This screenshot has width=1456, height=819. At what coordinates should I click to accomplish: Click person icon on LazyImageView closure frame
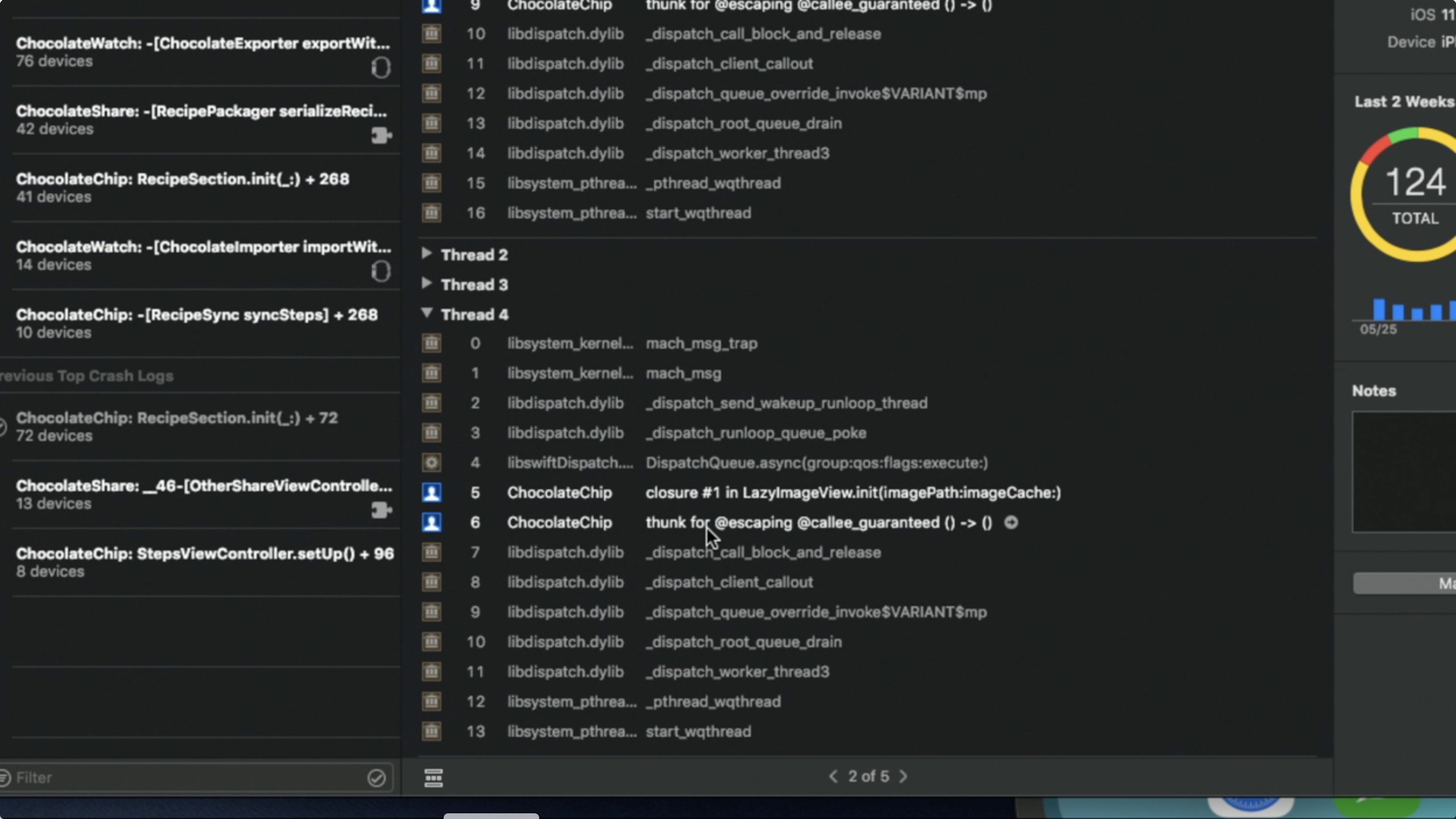tap(432, 493)
